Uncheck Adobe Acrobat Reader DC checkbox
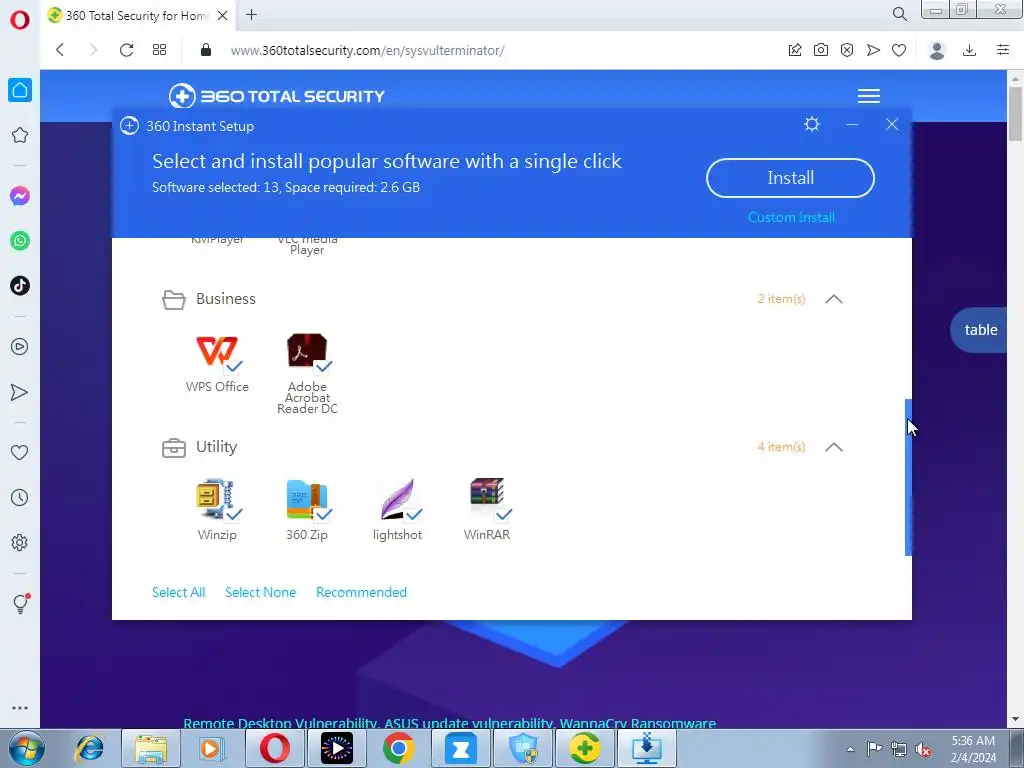Viewport: 1024px width, 768px height. pos(324,366)
